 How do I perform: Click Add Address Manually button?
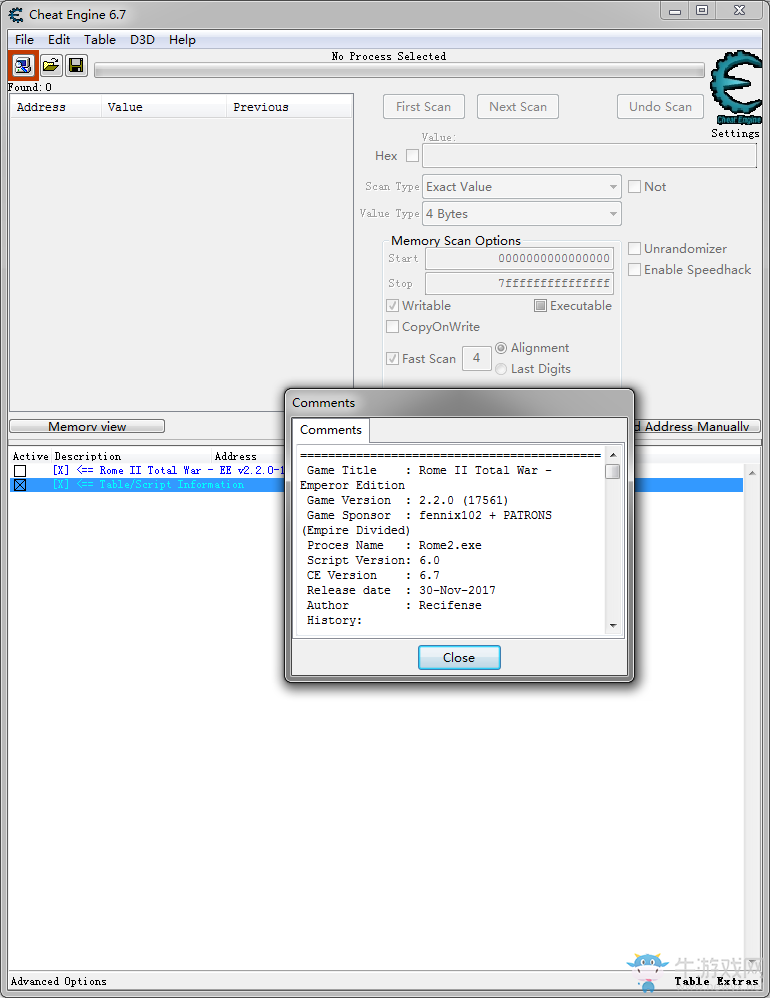(x=697, y=426)
